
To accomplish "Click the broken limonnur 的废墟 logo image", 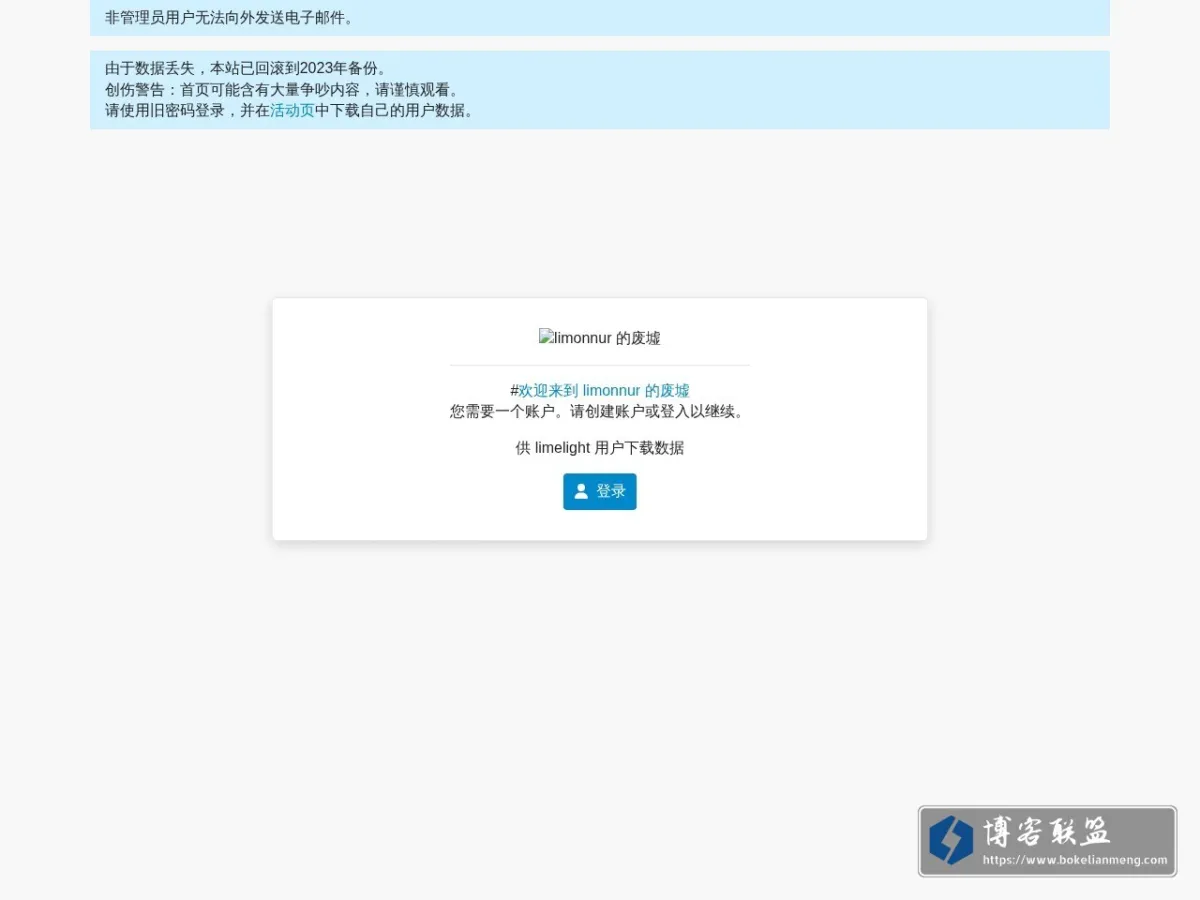I will (x=600, y=338).
